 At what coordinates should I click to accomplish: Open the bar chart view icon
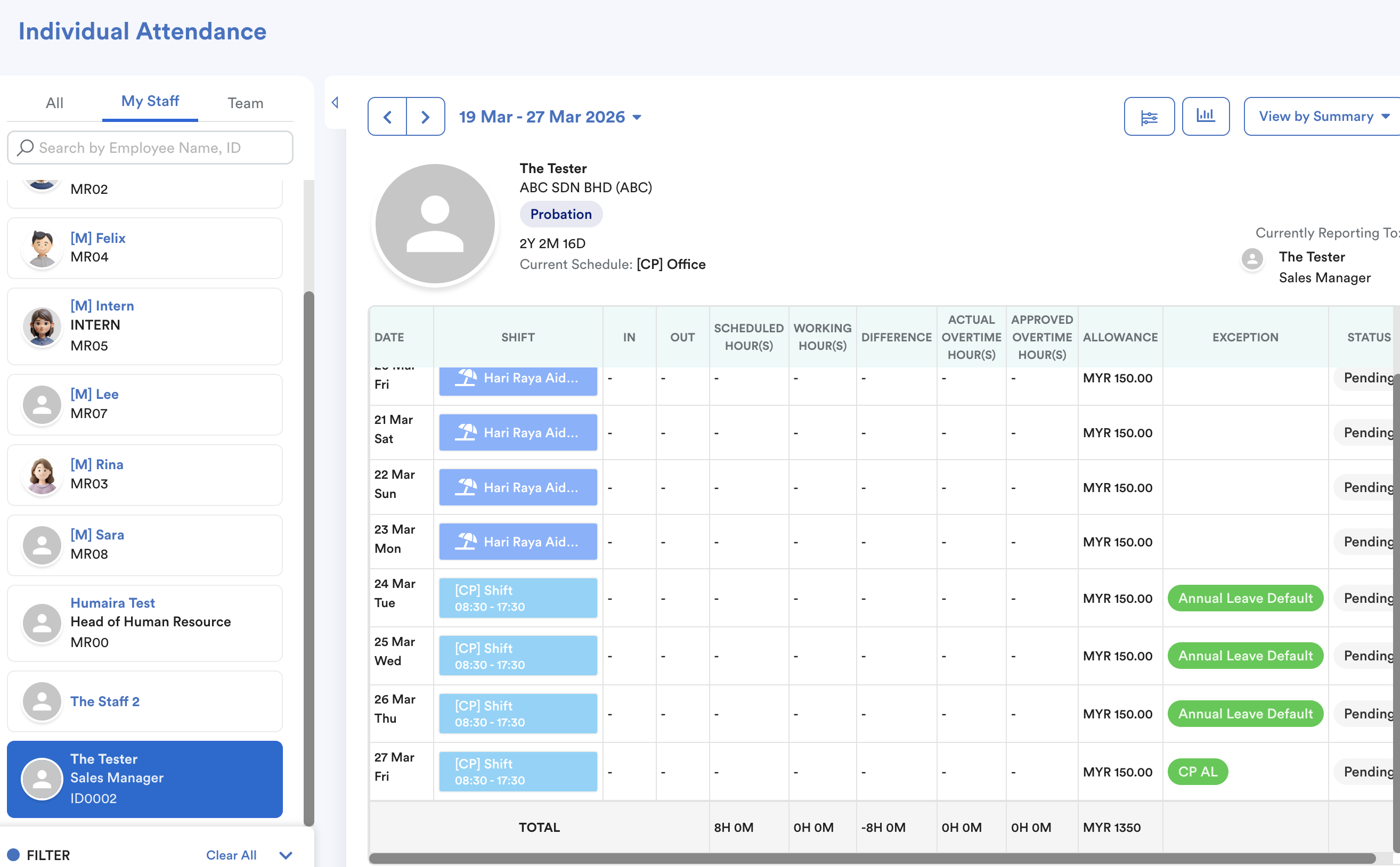(1205, 117)
